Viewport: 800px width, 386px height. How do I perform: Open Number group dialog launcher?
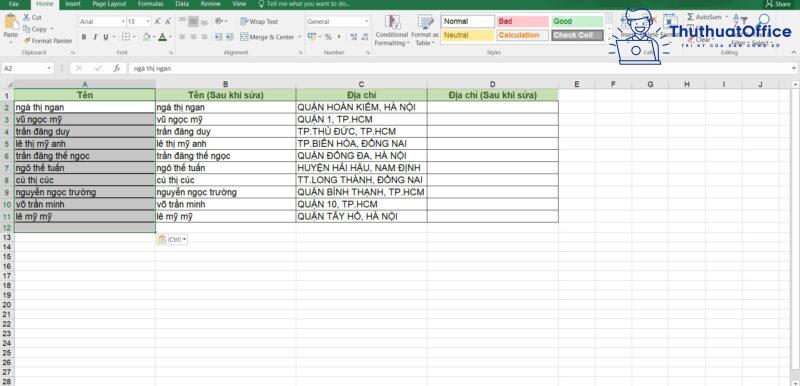click(x=367, y=53)
